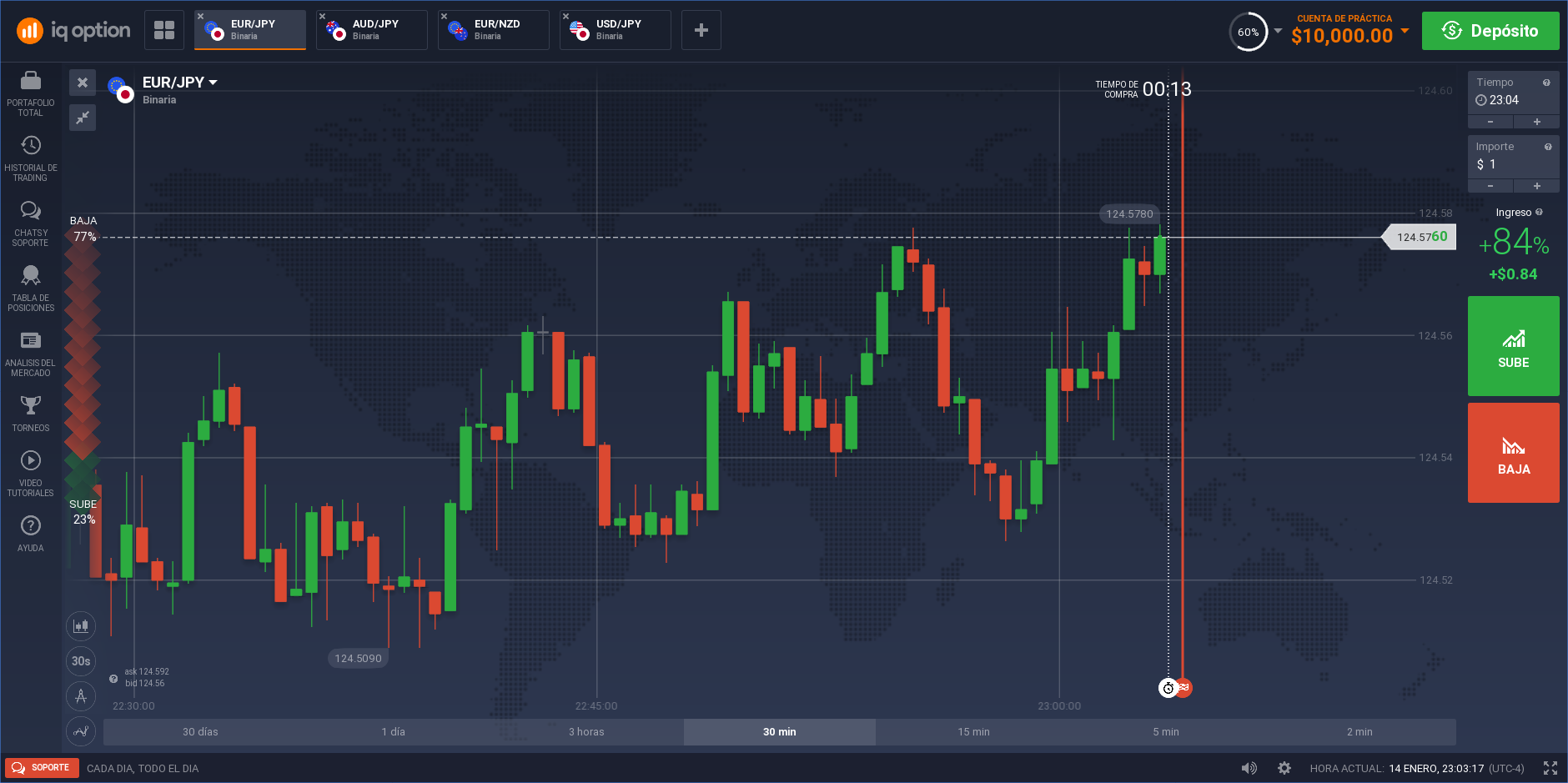Change the 30s candle interval

point(81,661)
